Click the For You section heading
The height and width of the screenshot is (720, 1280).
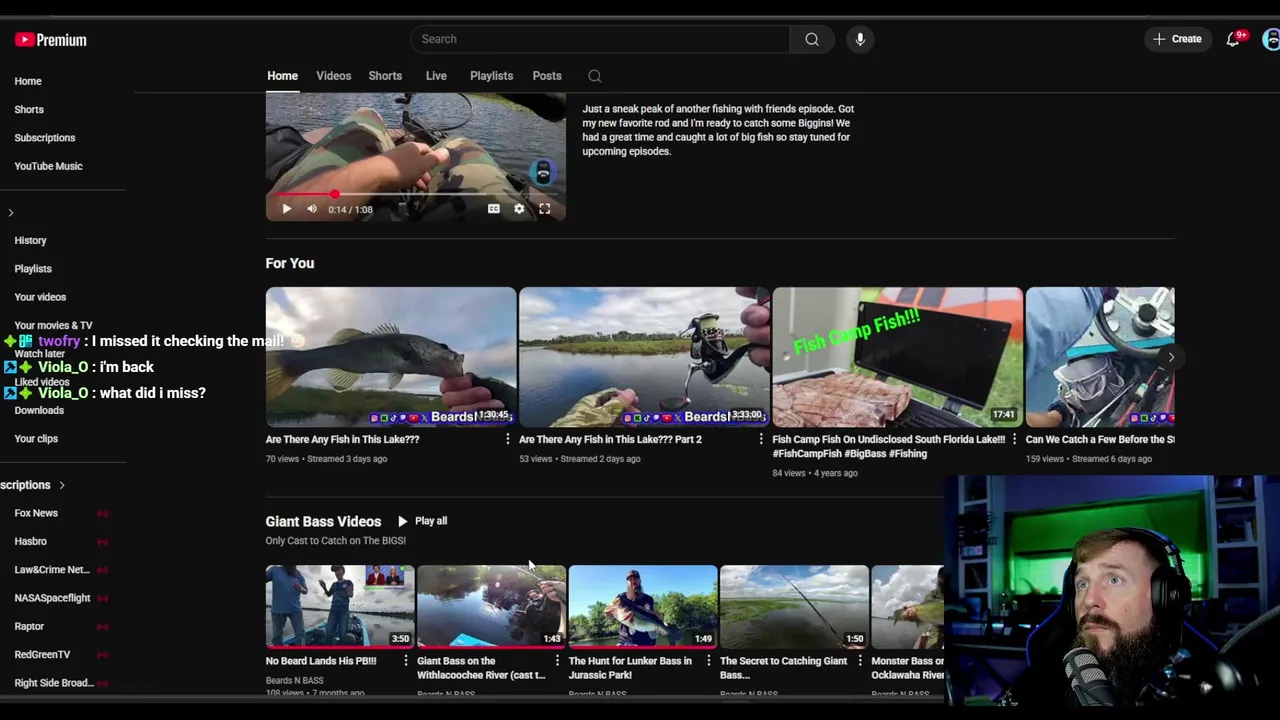point(290,263)
